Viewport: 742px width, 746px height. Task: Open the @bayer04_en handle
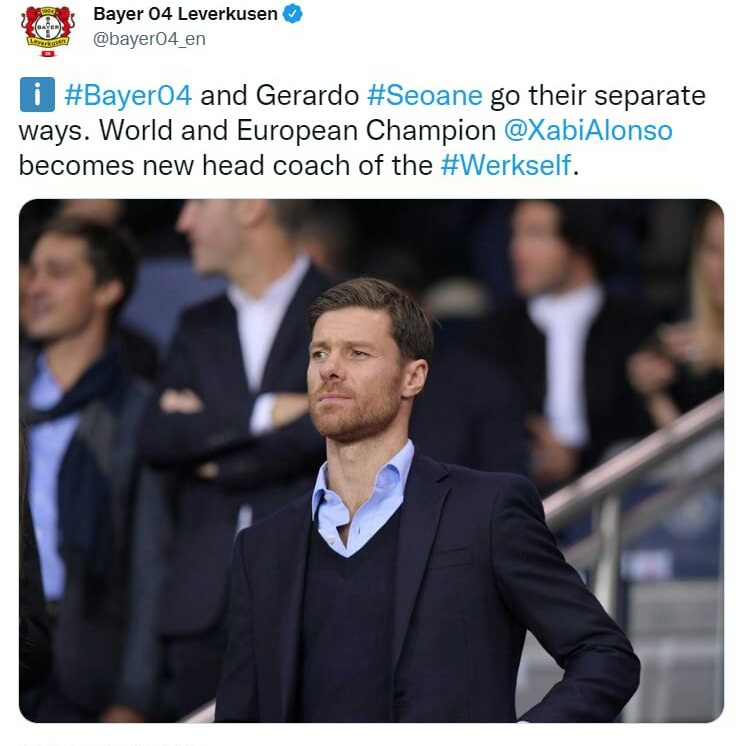[149, 39]
